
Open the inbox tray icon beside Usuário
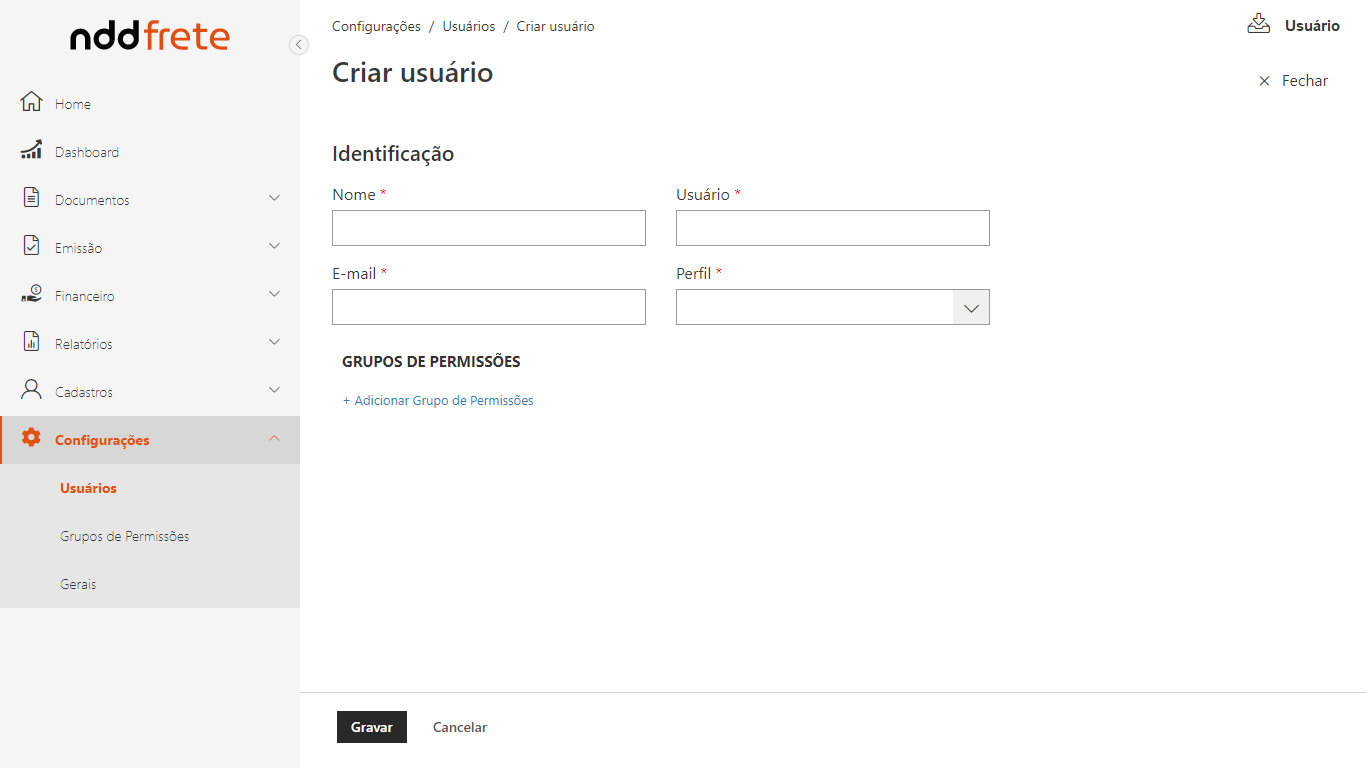coord(1258,25)
